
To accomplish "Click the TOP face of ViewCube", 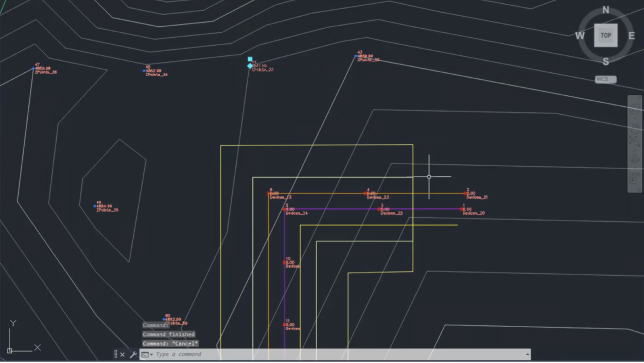I will [x=606, y=35].
